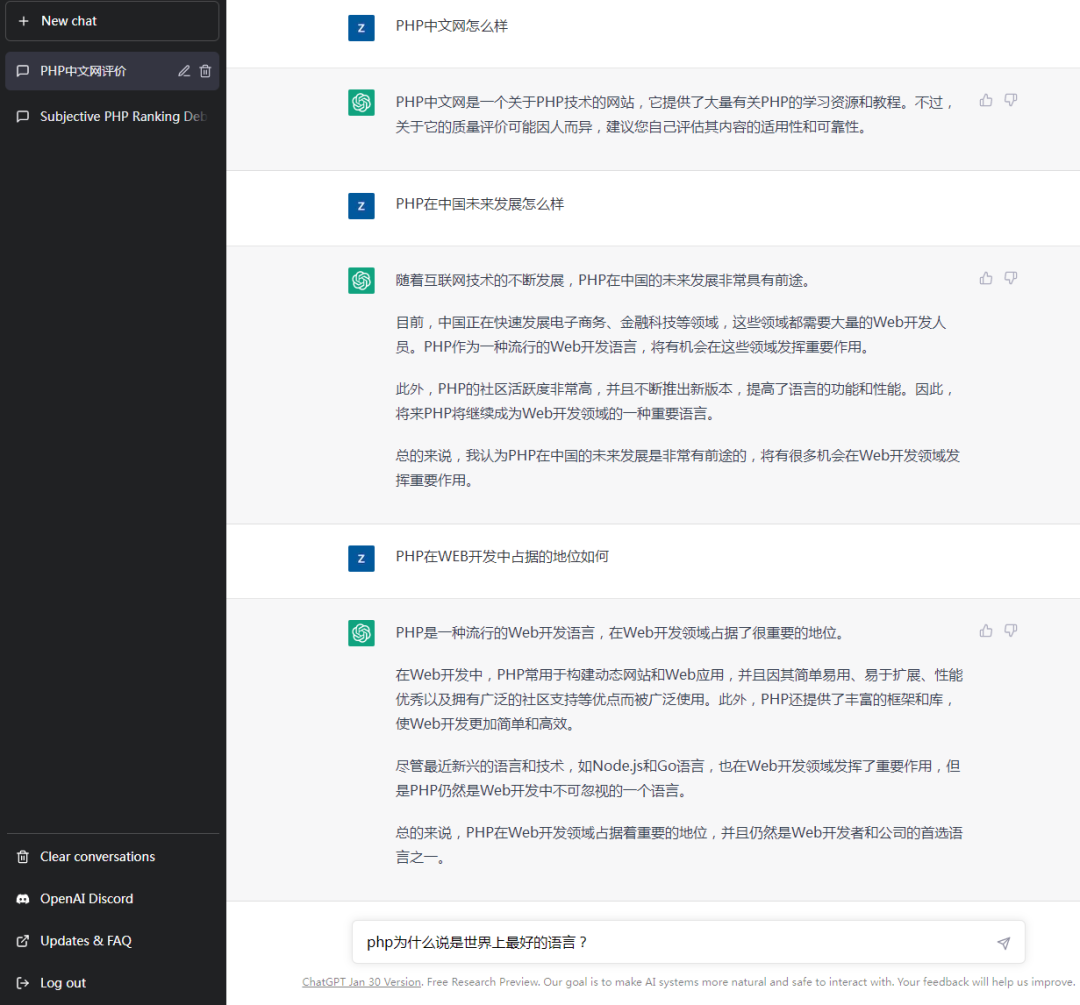This screenshot has width=1080, height=1005.
Task: Click paragraph starting 总的来说，我认为PHP
Action: coord(678,468)
